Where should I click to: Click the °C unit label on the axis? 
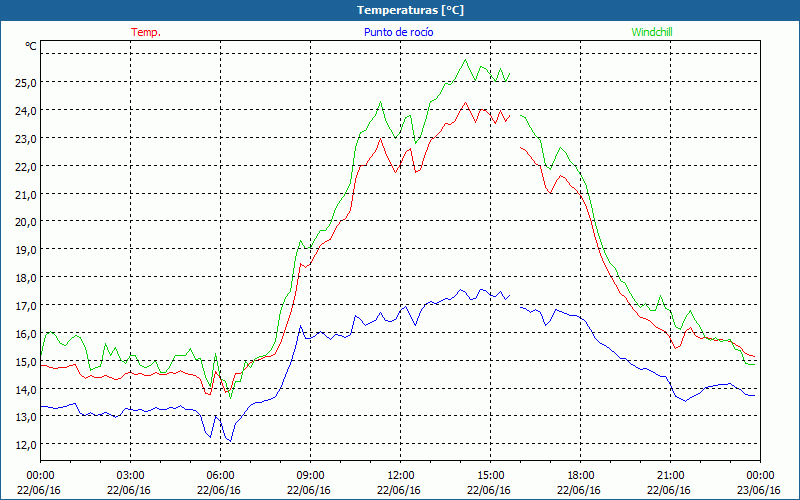point(31,46)
